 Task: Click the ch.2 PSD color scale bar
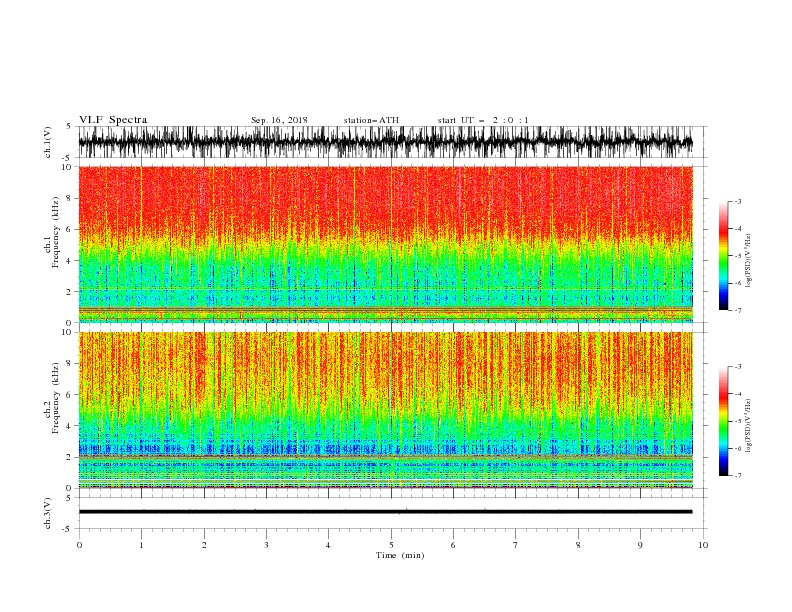click(x=723, y=421)
